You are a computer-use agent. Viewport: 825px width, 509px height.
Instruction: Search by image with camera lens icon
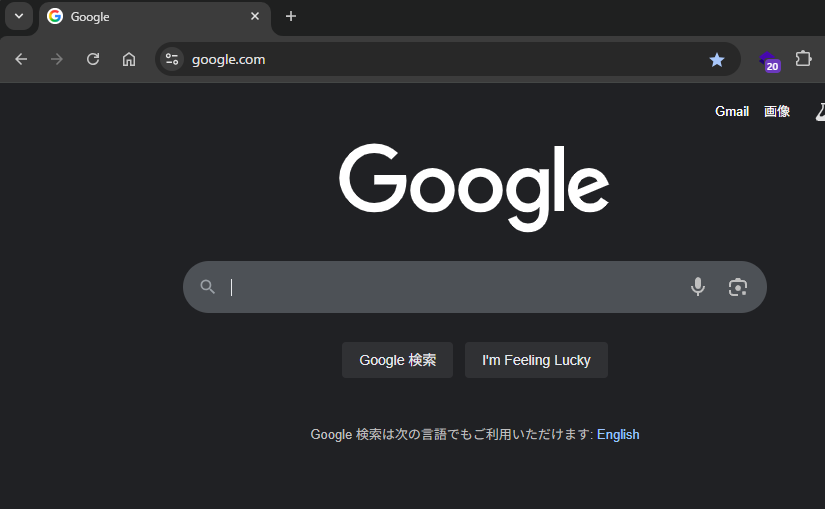pos(738,287)
